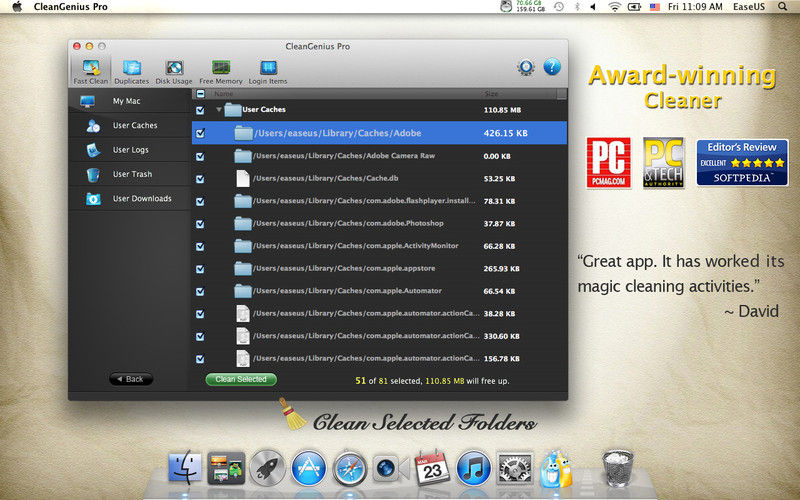Select the com.apple.appstore path row
This screenshot has height=500, width=800.
point(379,268)
